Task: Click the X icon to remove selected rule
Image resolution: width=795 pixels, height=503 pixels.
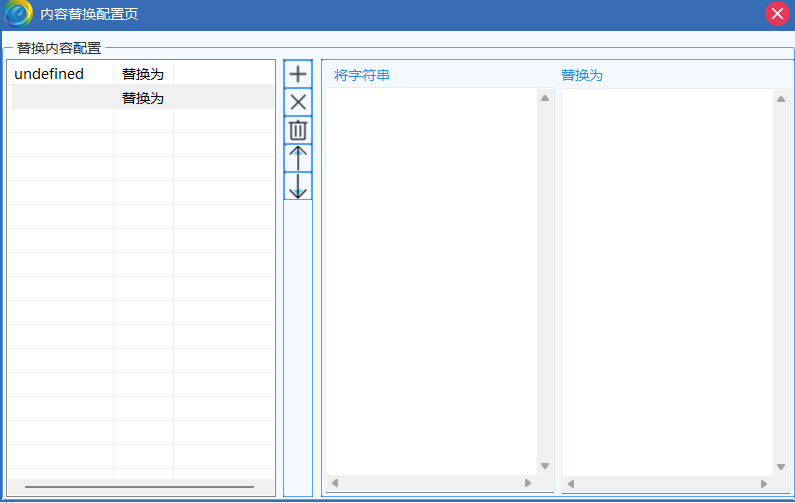Action: 298,102
